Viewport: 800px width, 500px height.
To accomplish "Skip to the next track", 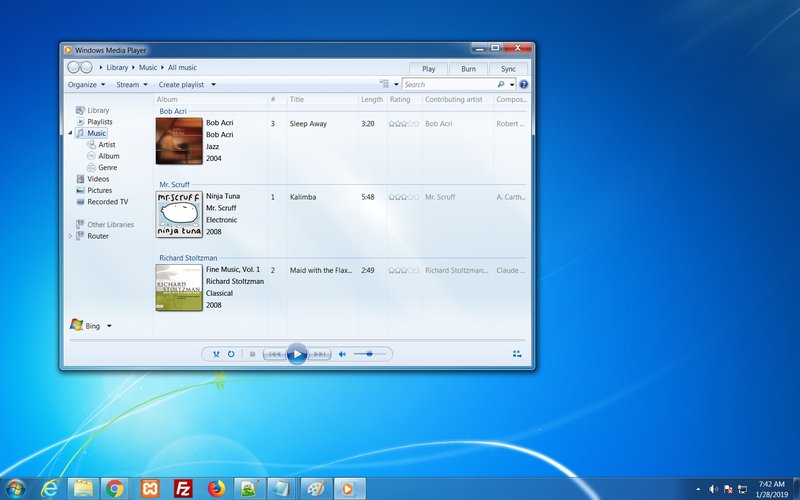I will 319,354.
